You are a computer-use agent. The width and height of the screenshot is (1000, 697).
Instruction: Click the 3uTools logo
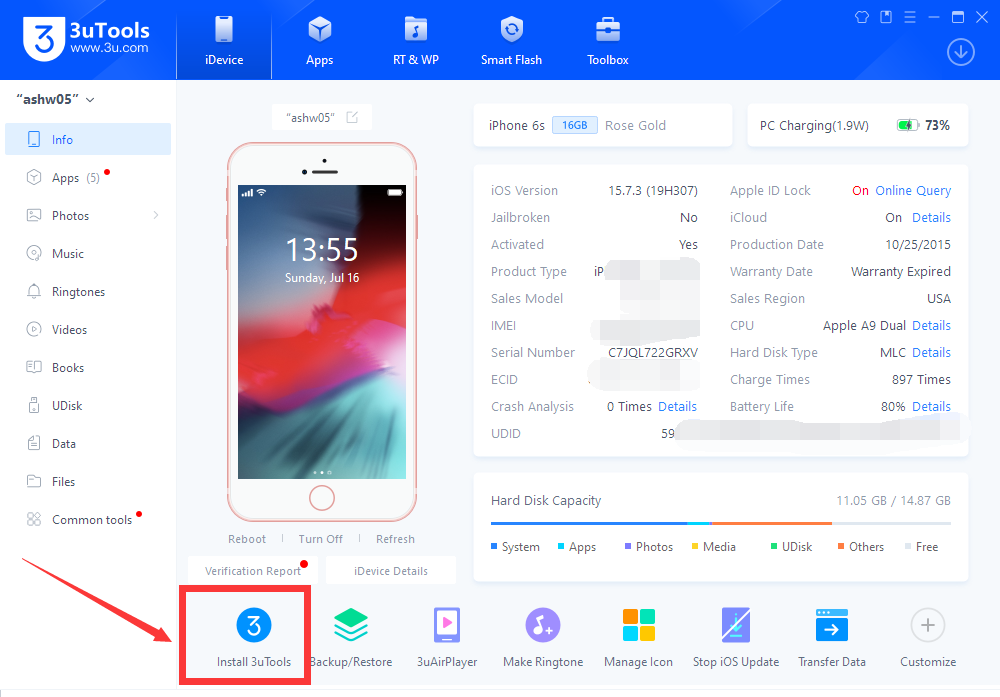point(86,38)
